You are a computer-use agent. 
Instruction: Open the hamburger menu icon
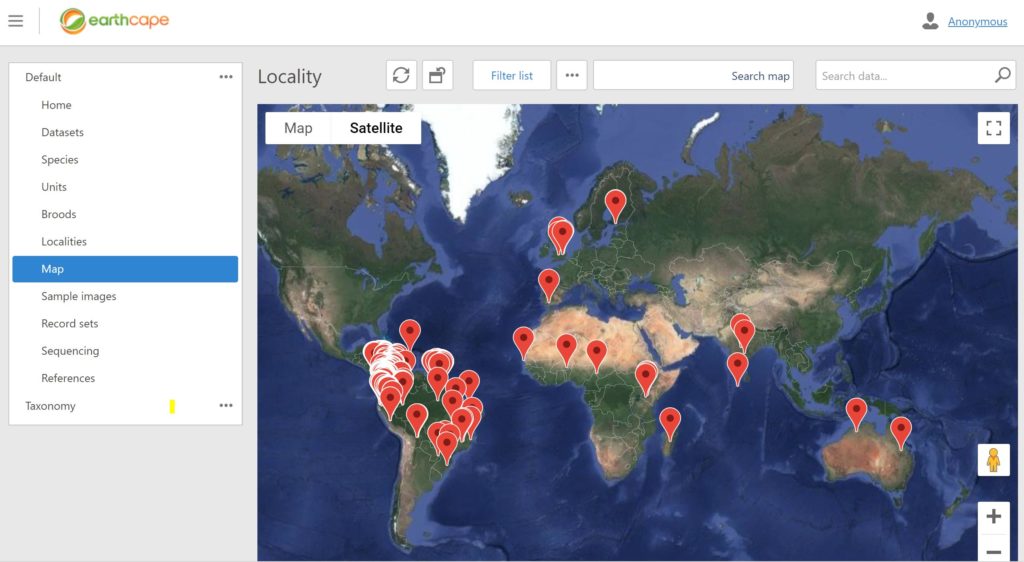coord(15,21)
